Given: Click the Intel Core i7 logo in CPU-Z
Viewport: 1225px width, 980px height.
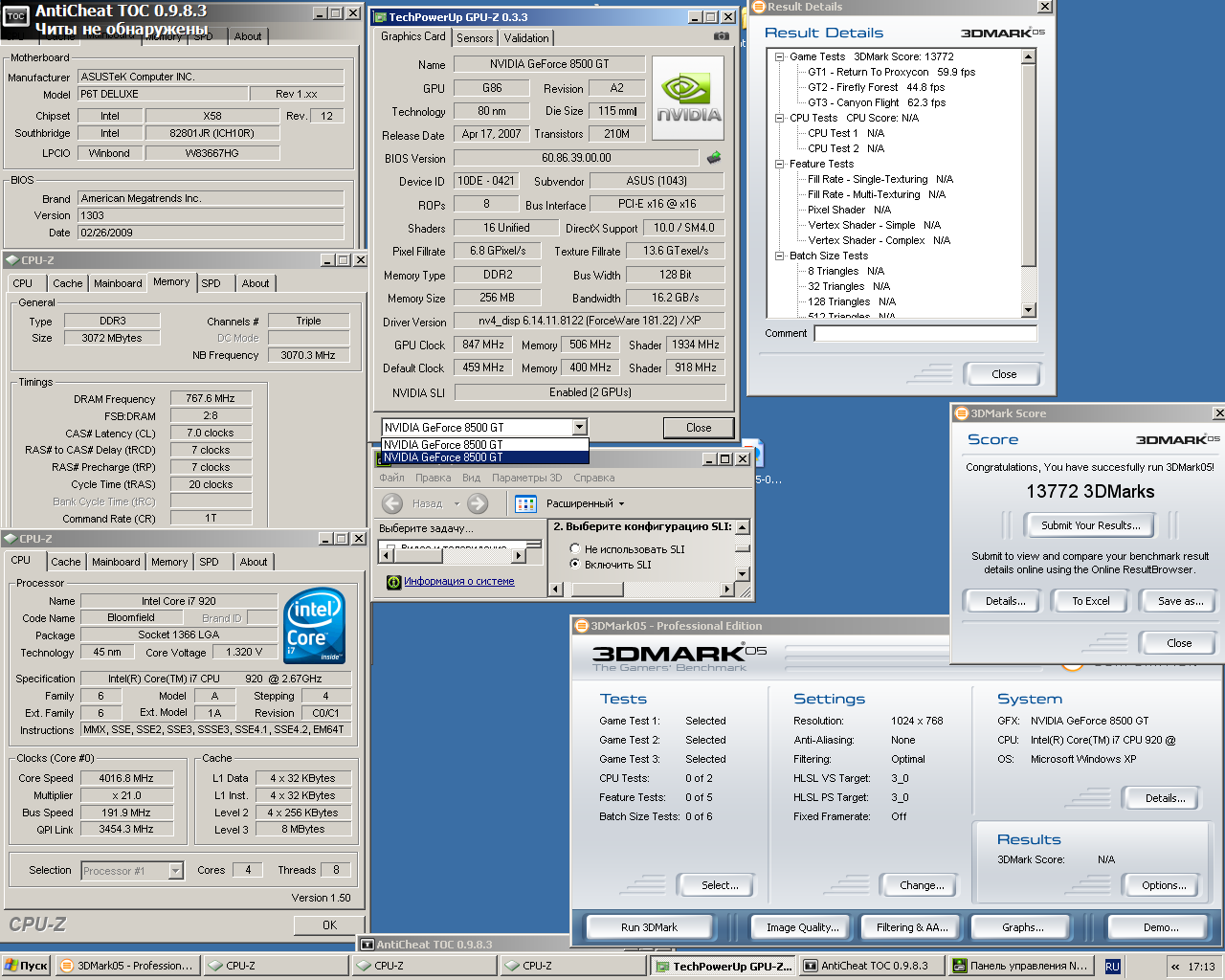Looking at the screenshot, I should point(315,626).
